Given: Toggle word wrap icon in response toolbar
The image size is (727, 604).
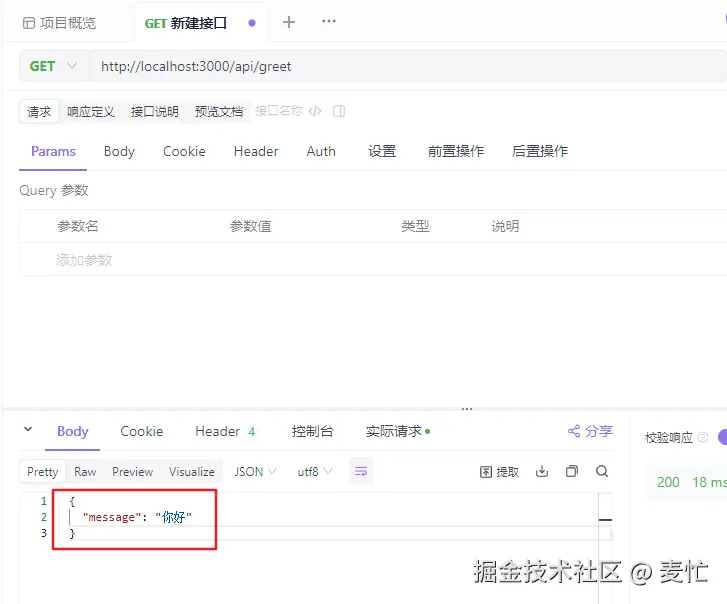Looking at the screenshot, I should pos(361,472).
